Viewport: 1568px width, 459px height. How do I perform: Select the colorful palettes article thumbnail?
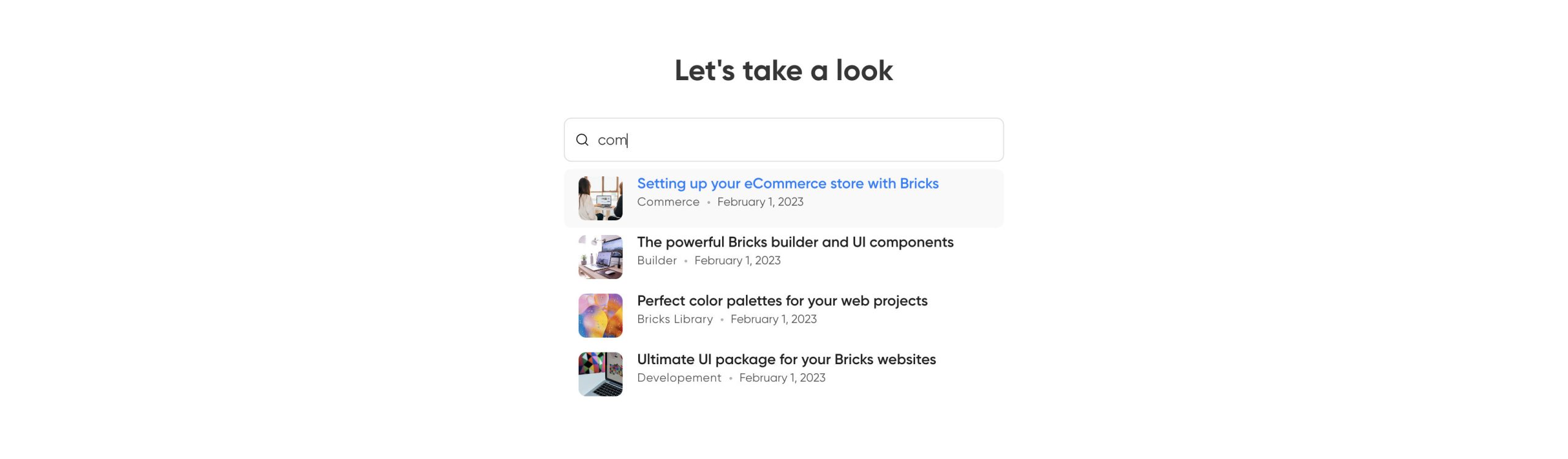click(600, 316)
